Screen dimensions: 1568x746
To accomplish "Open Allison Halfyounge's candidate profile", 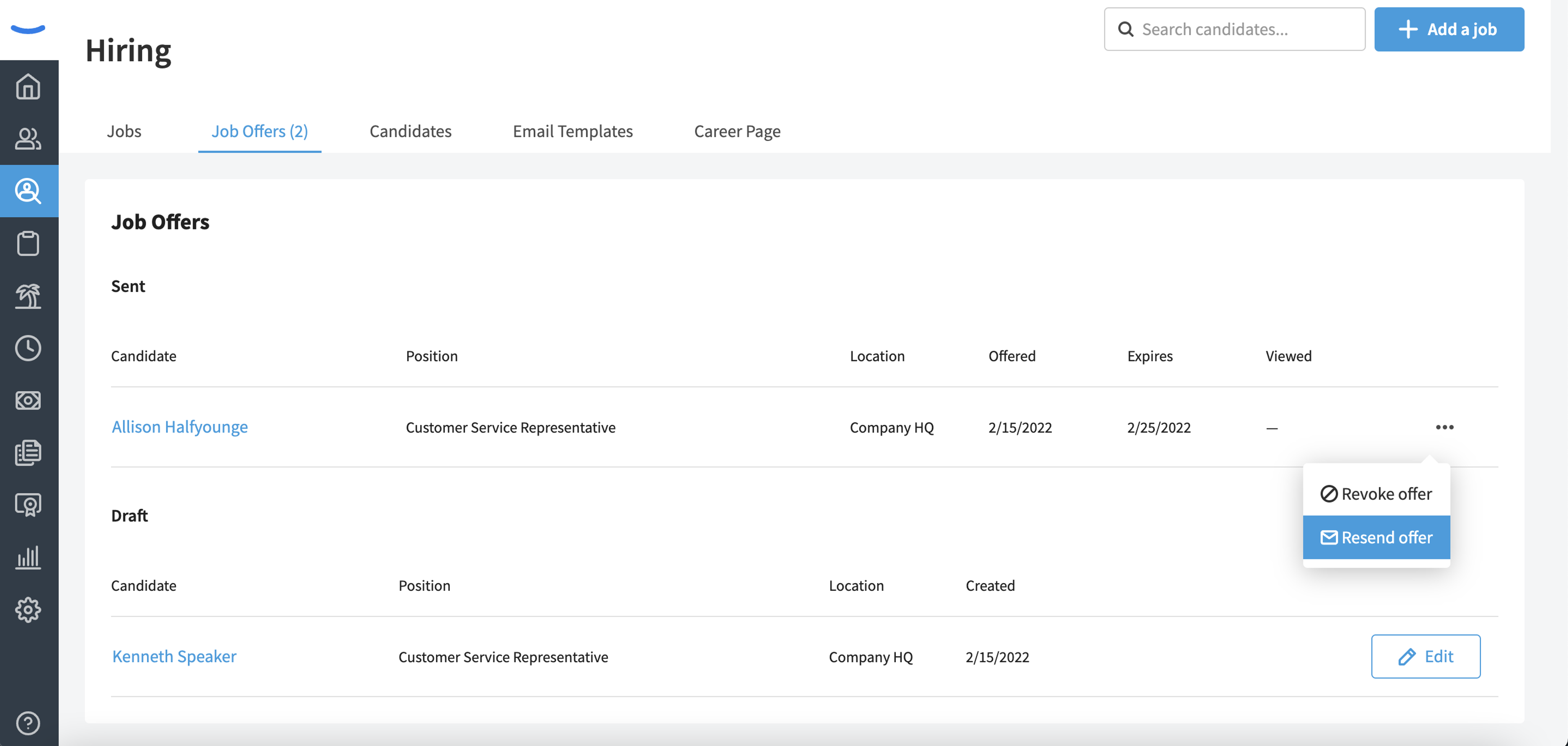I will click(x=180, y=427).
